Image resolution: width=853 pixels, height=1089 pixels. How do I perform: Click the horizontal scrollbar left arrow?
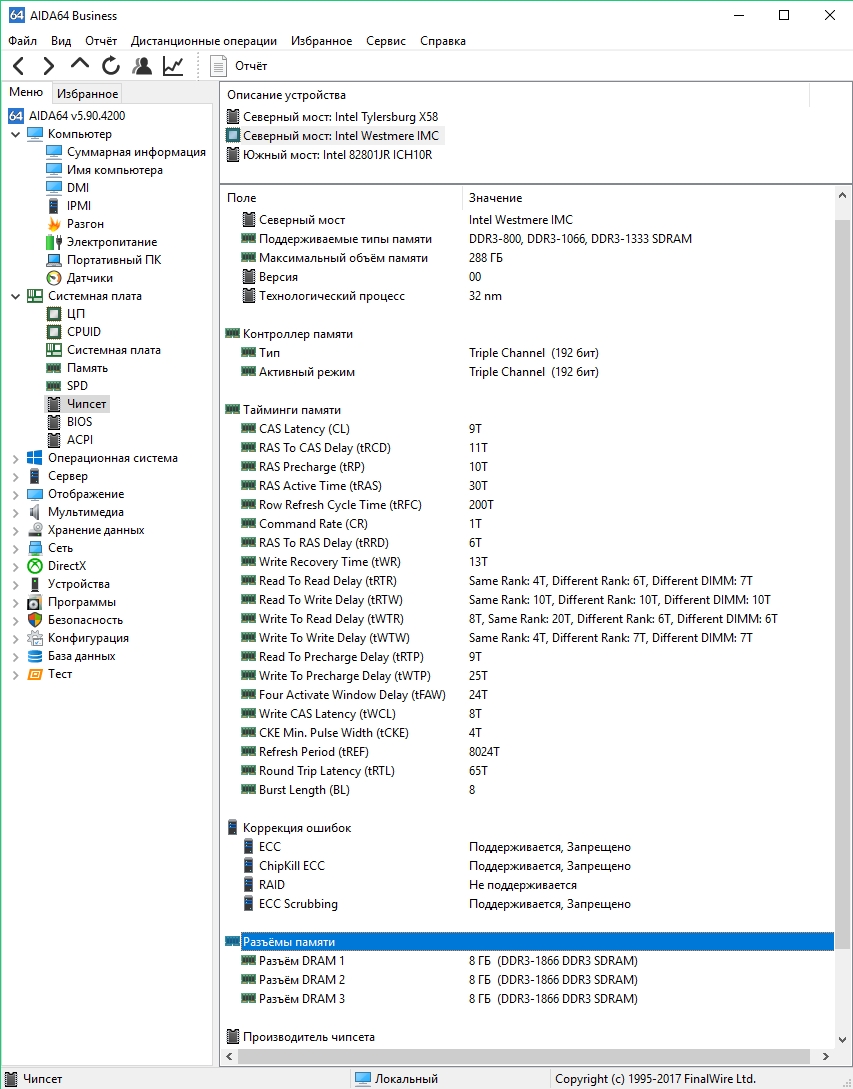click(x=229, y=1056)
